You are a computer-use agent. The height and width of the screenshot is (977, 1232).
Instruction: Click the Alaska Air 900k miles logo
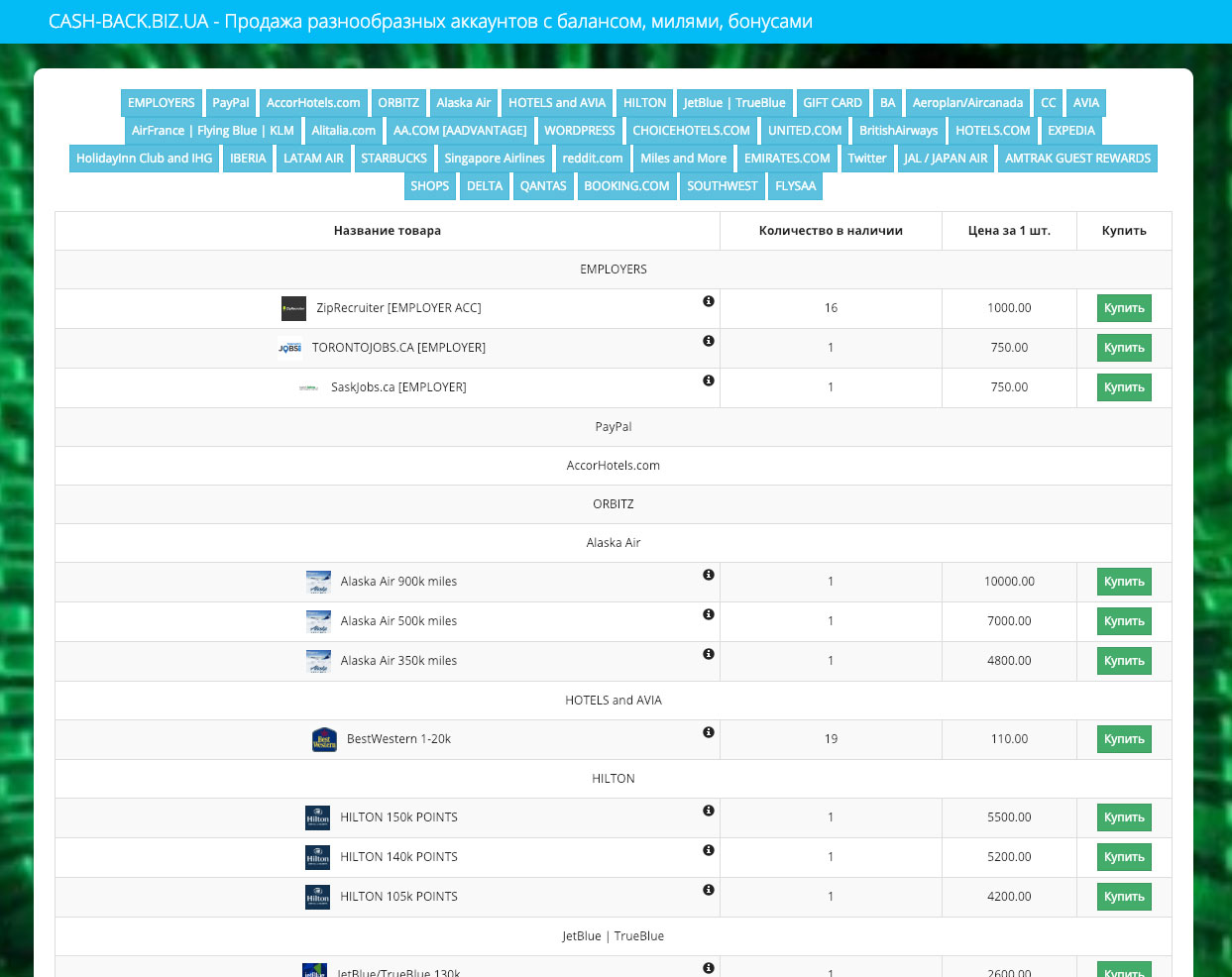coord(318,582)
